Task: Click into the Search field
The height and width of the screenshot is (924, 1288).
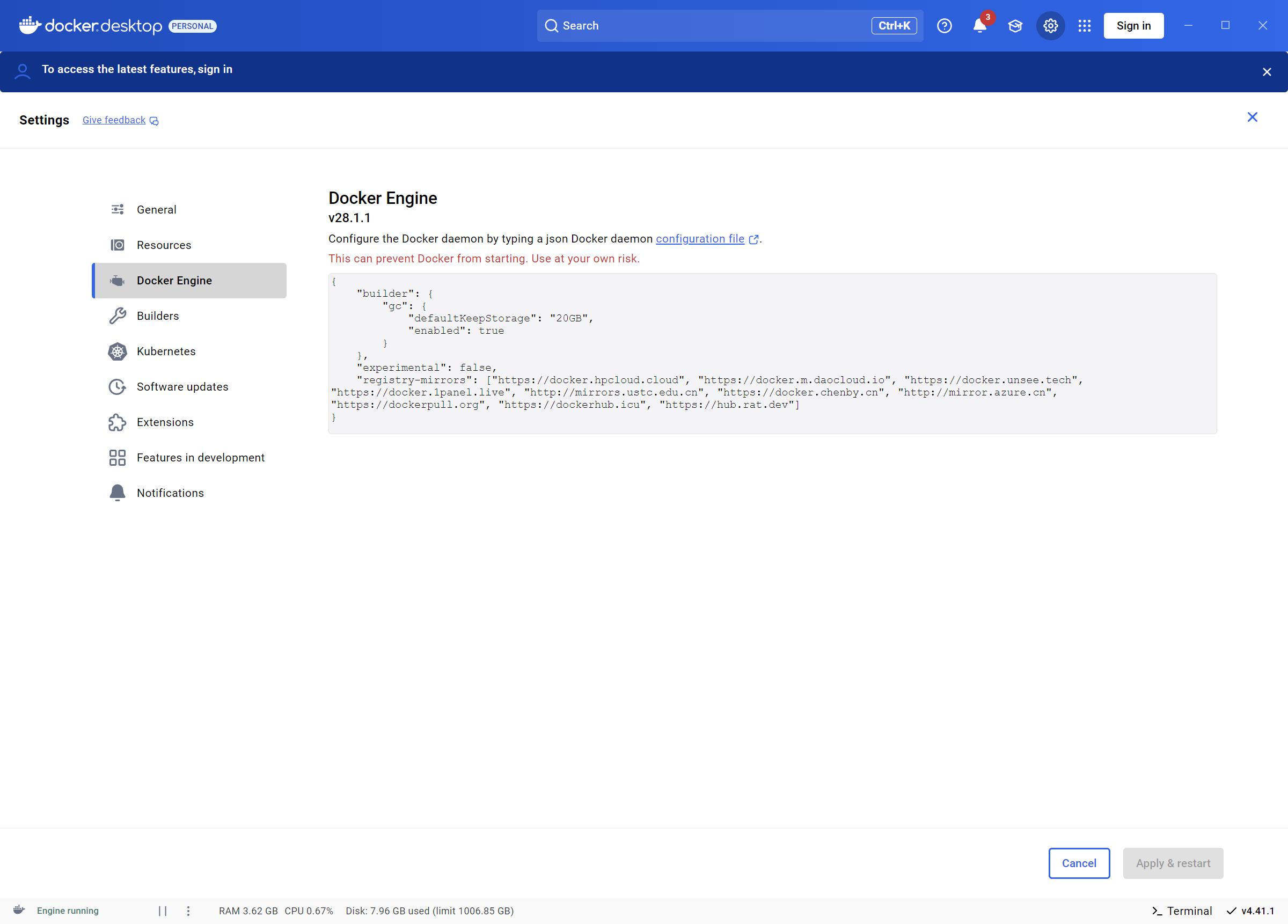Action: click(x=704, y=26)
